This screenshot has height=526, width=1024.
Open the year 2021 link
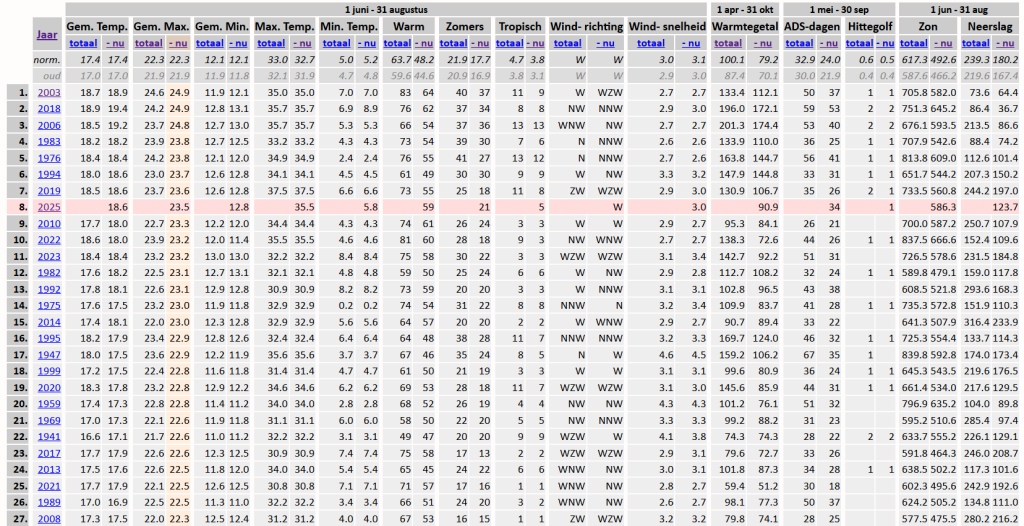point(49,486)
